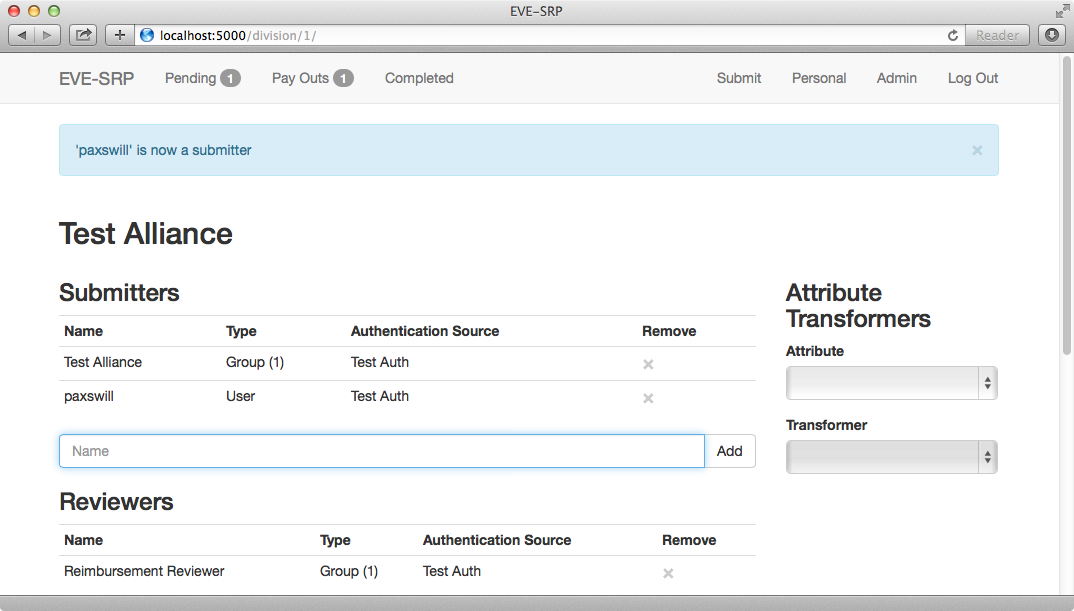Click the Pay Outs count badge
This screenshot has height=611, width=1074.
pyautogui.click(x=343, y=78)
